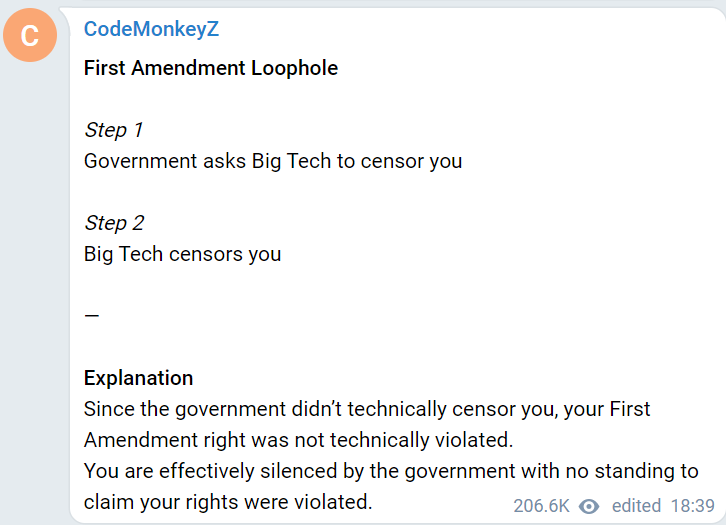Click the edited label on message
The width and height of the screenshot is (726, 525).
click(636, 506)
